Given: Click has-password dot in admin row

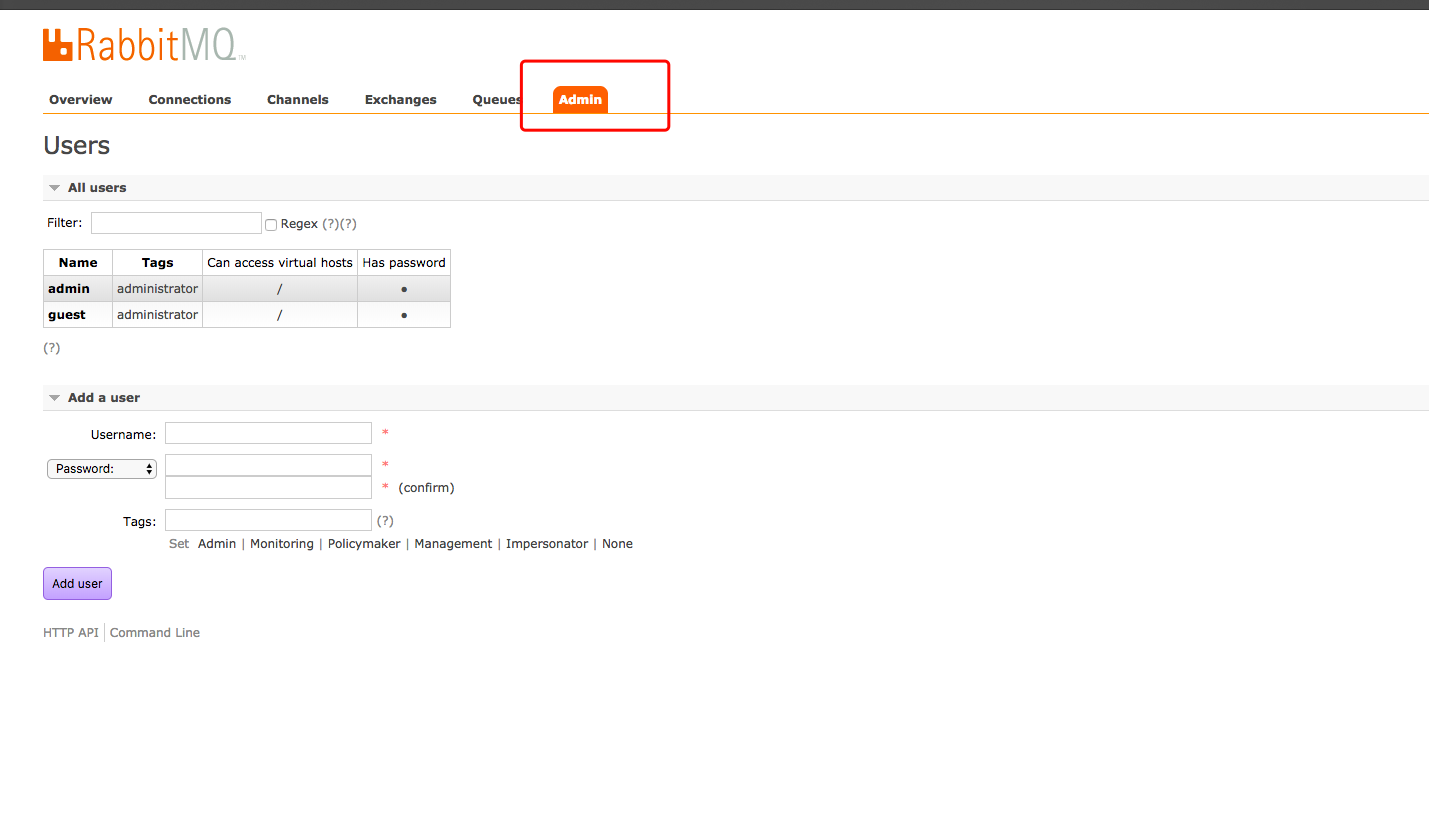Looking at the screenshot, I should 404,289.
